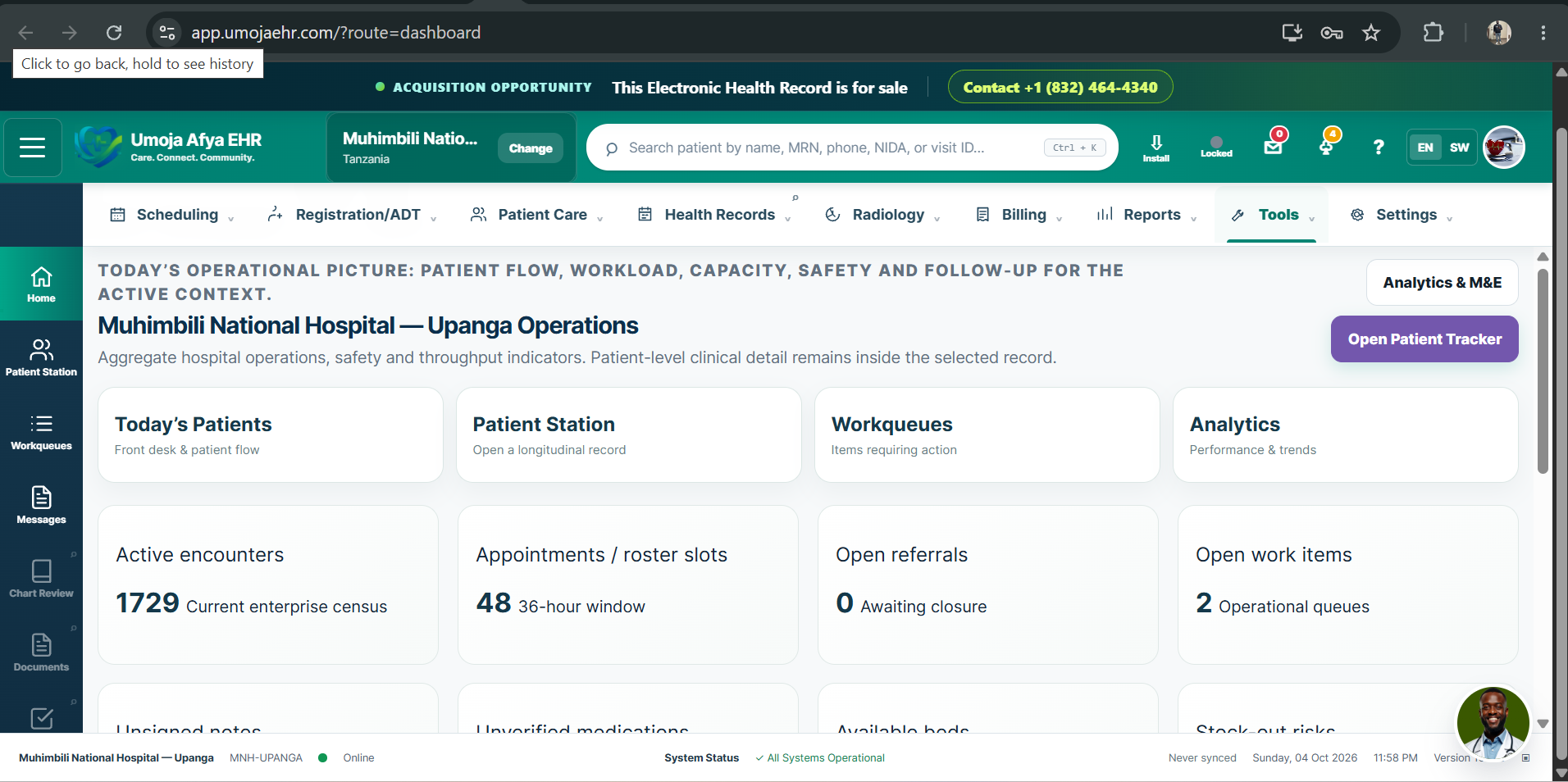Image resolution: width=1568 pixels, height=782 pixels.
Task: Open Messages in the sidebar
Action: tap(41, 506)
